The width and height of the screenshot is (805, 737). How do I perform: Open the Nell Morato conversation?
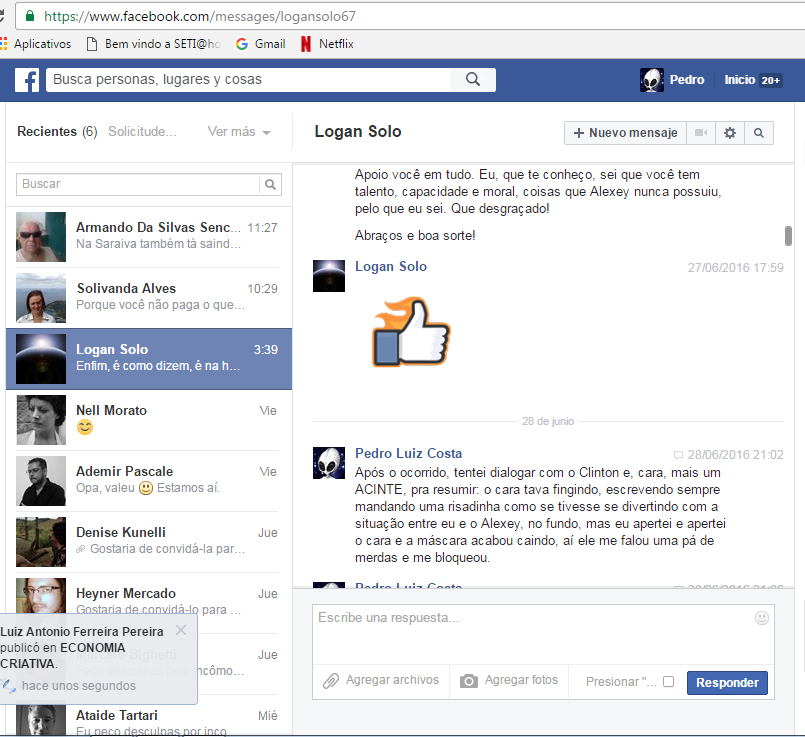149,420
